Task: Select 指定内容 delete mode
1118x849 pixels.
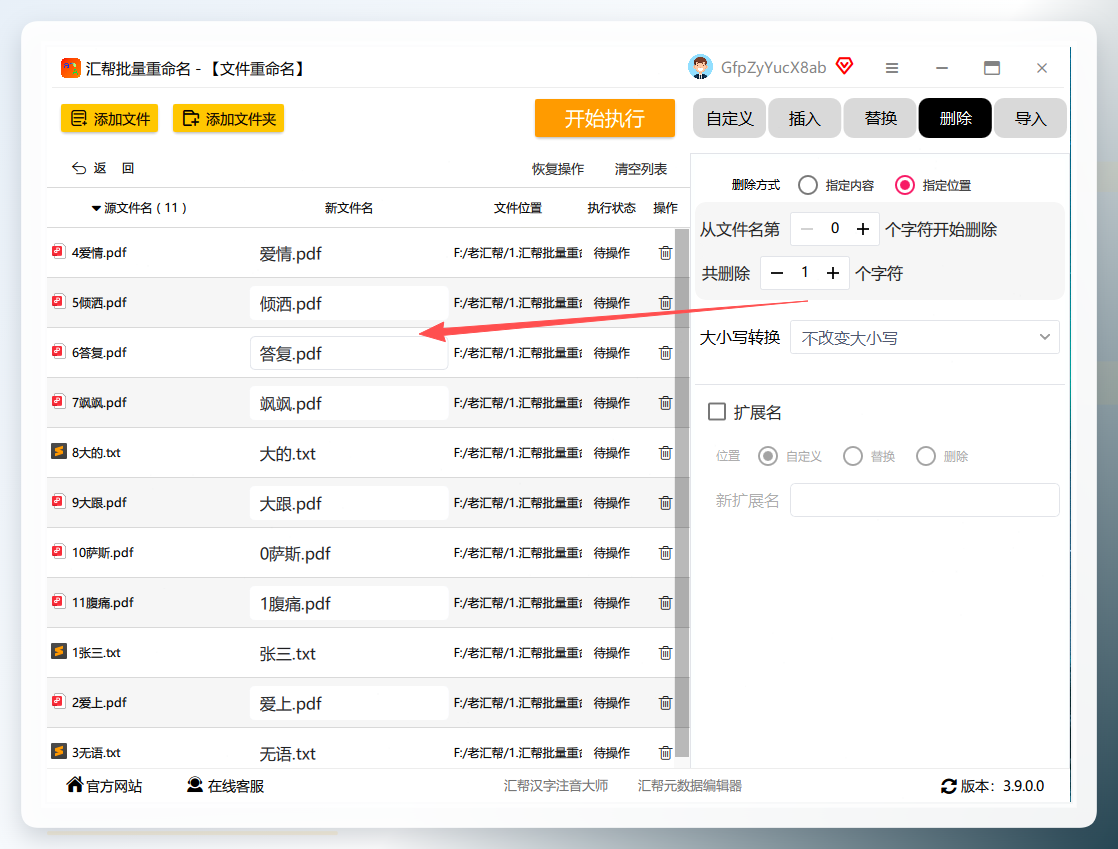Action: point(808,185)
